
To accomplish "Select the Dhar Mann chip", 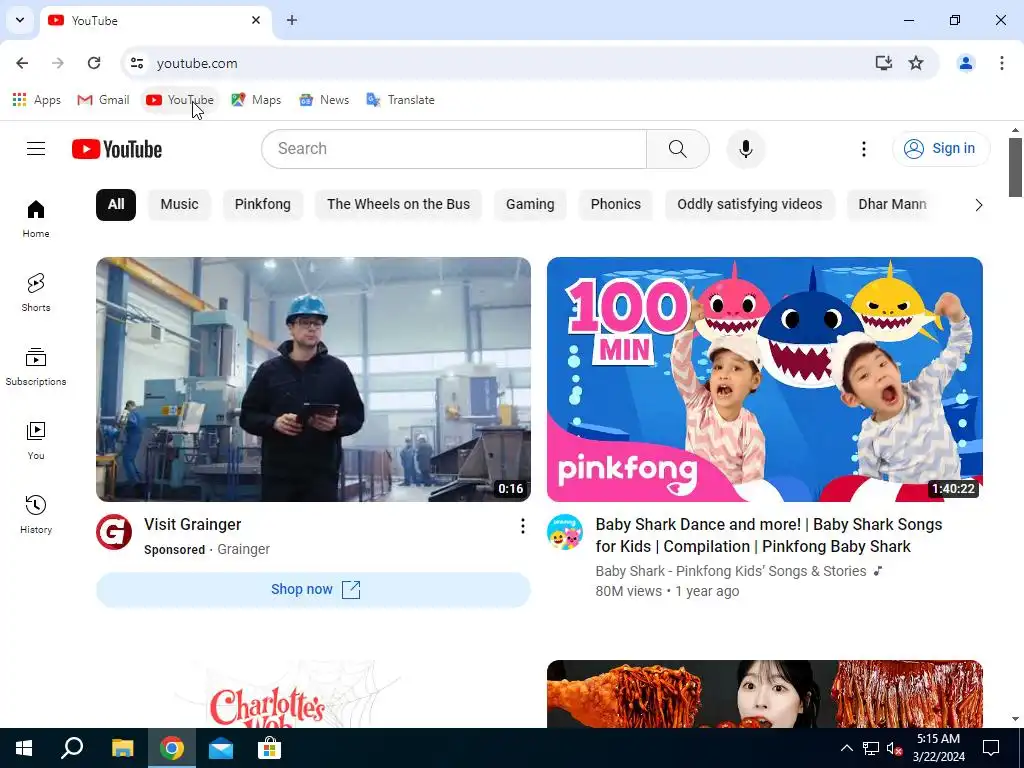I will (892, 204).
